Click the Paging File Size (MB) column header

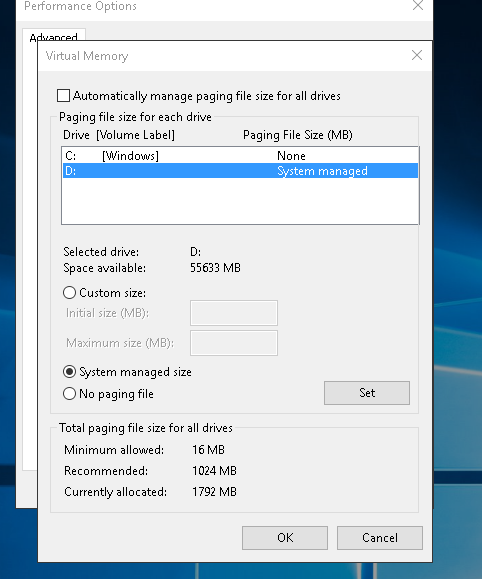tap(298, 135)
